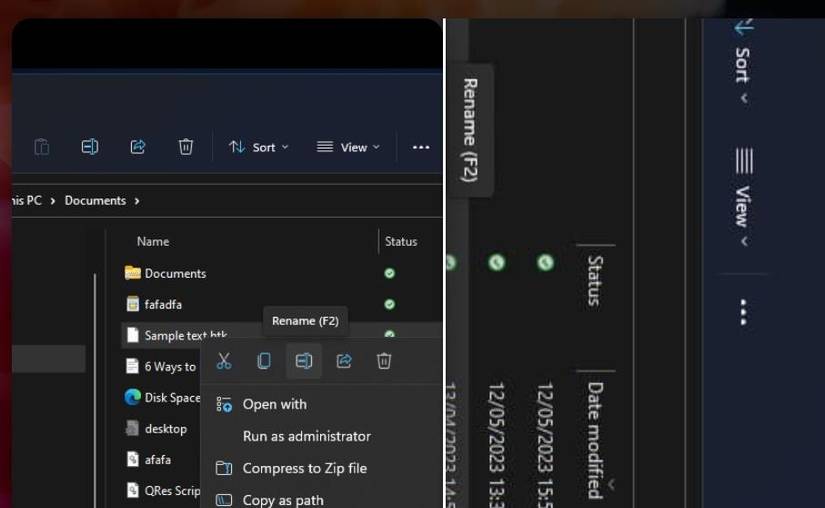This screenshot has height=508, width=825.
Task: Select the Documents folder row
Action: (281, 273)
